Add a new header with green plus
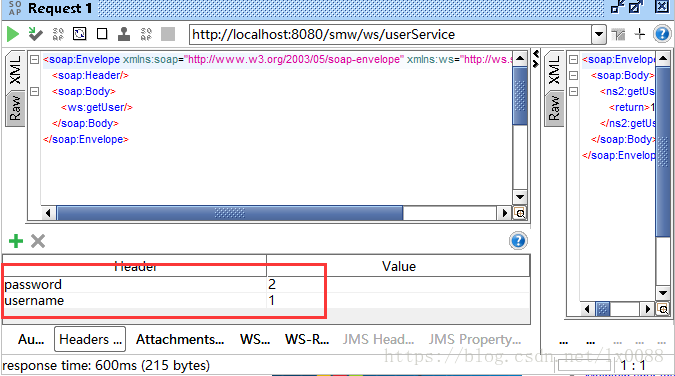The image size is (675, 376). pos(16,241)
